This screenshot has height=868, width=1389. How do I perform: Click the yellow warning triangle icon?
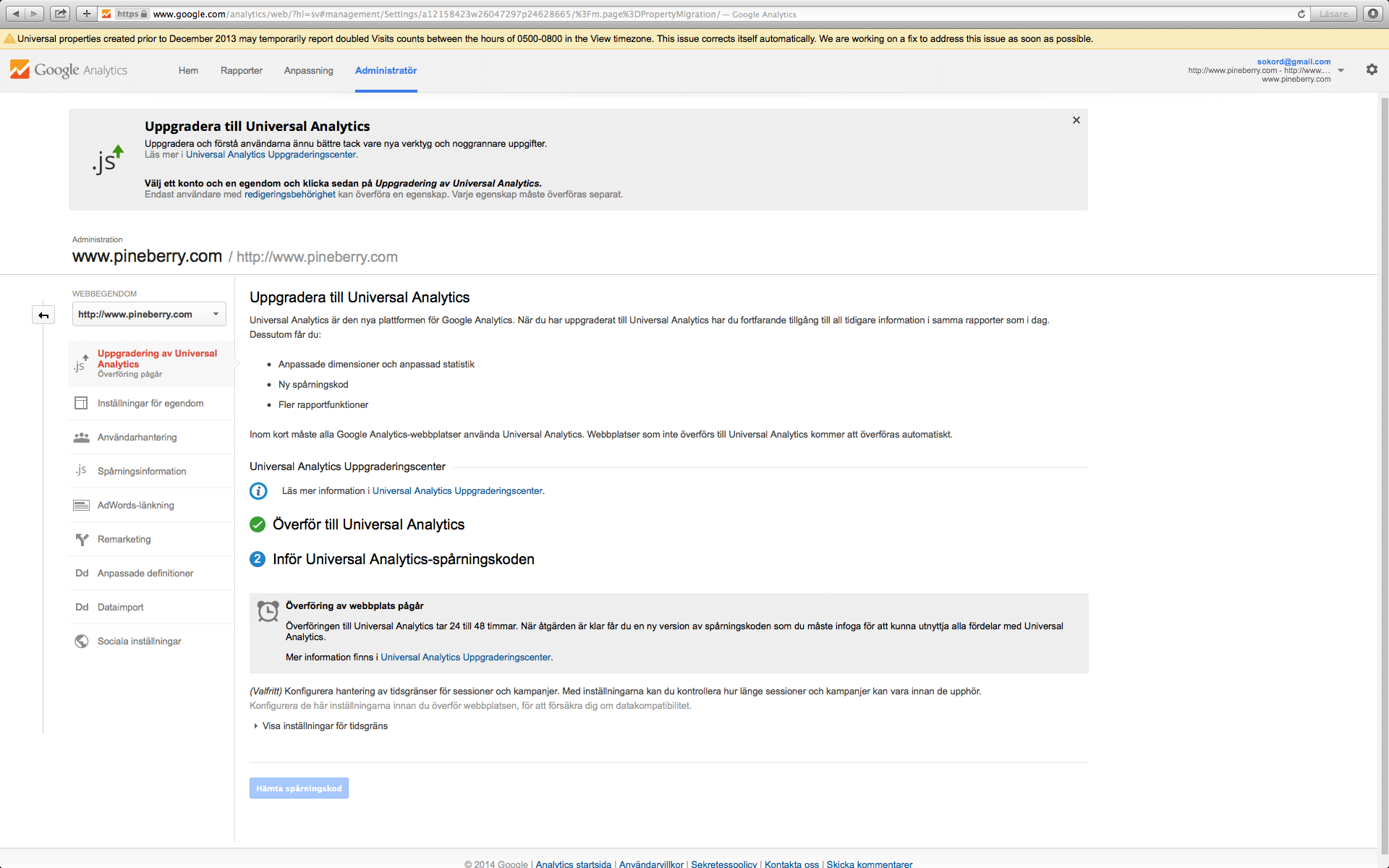(9, 38)
